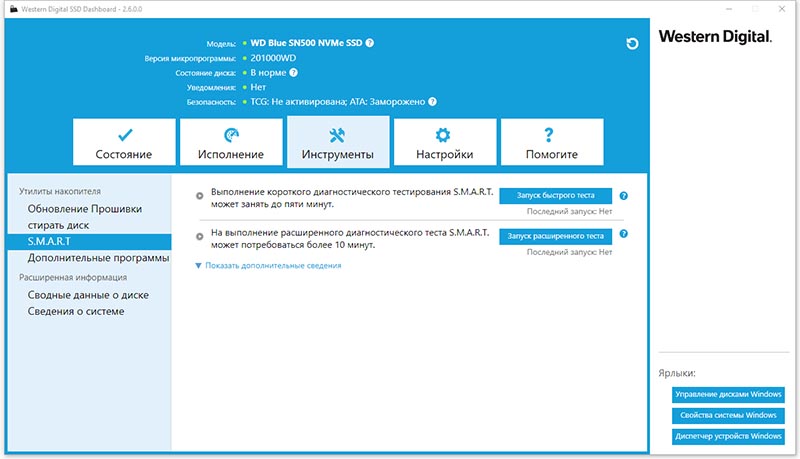Click the refresh icon in the header
Screen dimensions: 800x459
632,43
